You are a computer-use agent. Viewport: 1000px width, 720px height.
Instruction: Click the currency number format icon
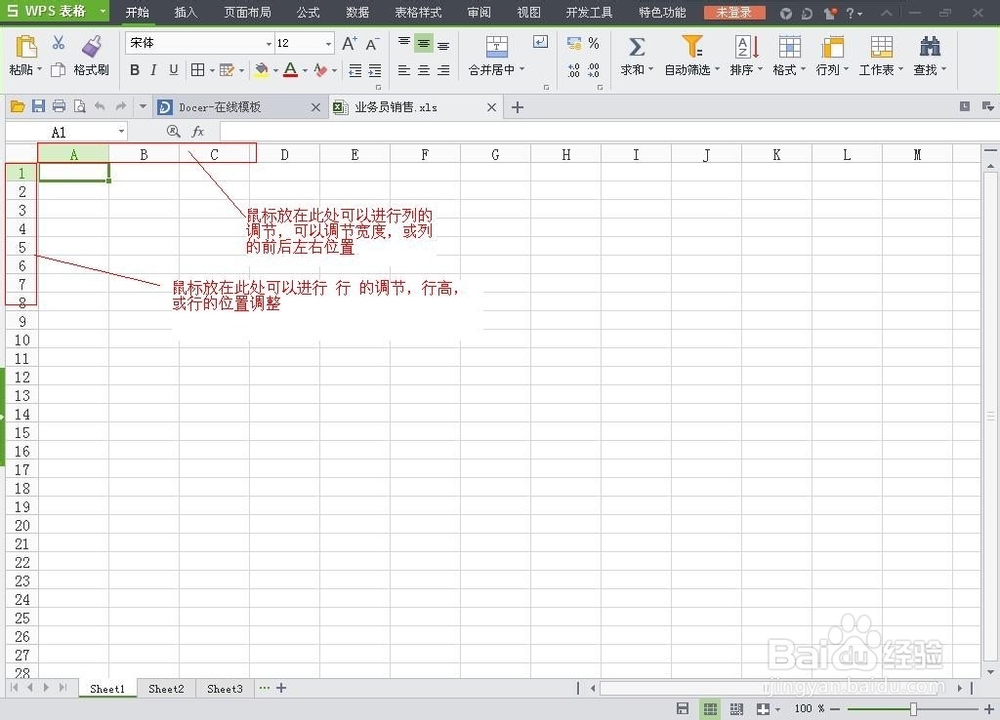click(x=574, y=43)
